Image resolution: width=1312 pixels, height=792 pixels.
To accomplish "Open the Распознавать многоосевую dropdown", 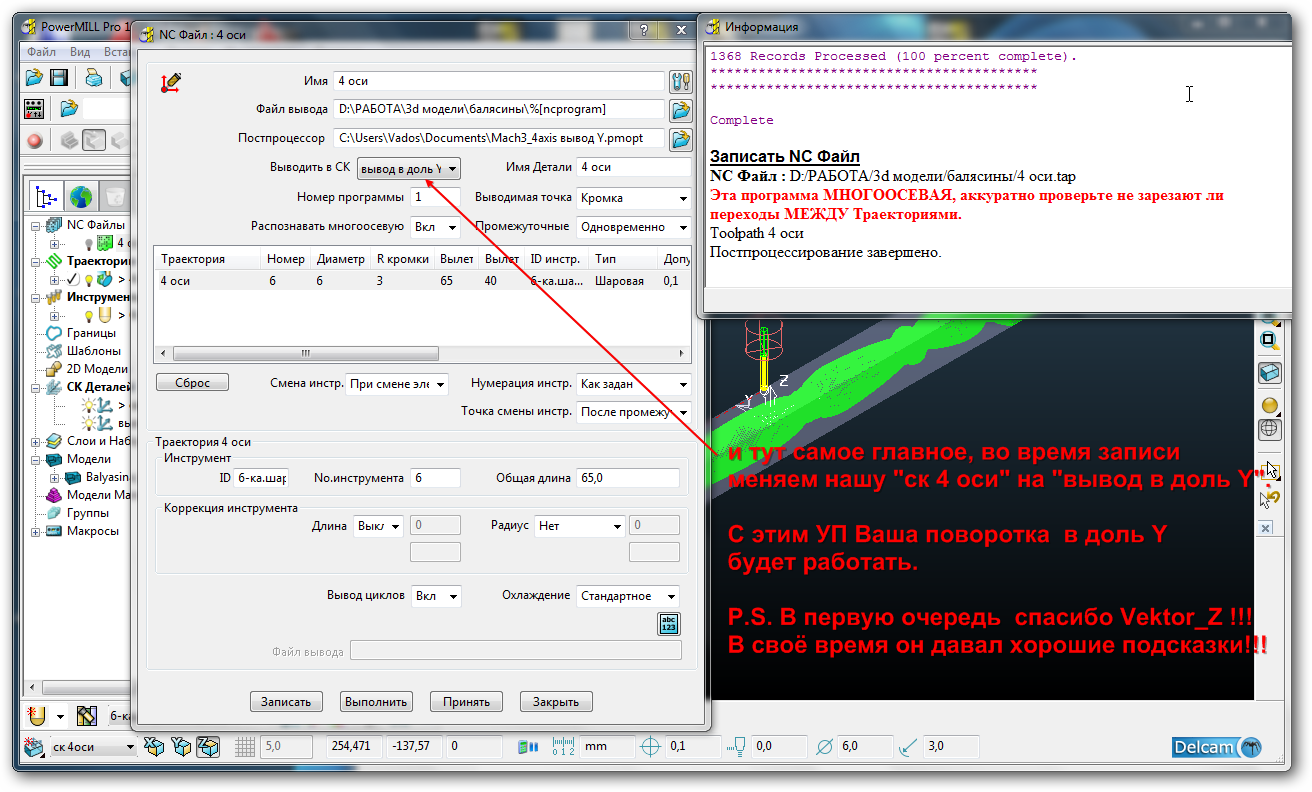I will pos(435,227).
